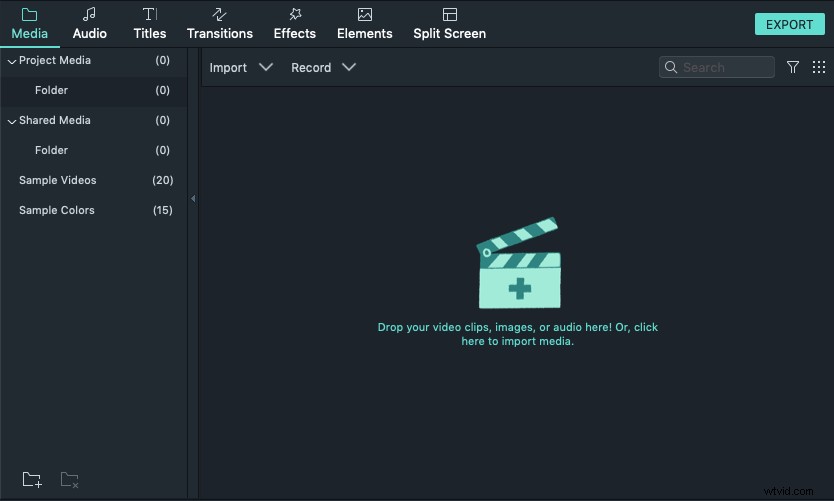The height and width of the screenshot is (501, 834).
Task: Collapse sidebar with the small arrow handle
Action: tap(193, 198)
